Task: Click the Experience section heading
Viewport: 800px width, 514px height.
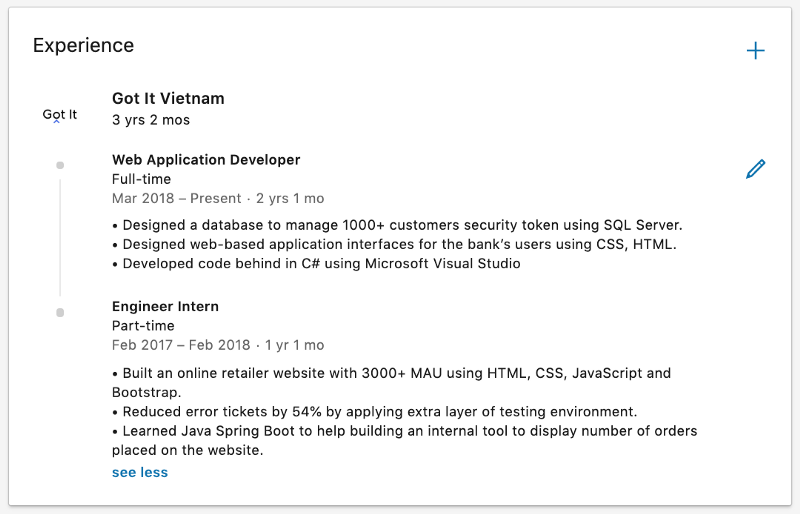Action: pos(83,45)
